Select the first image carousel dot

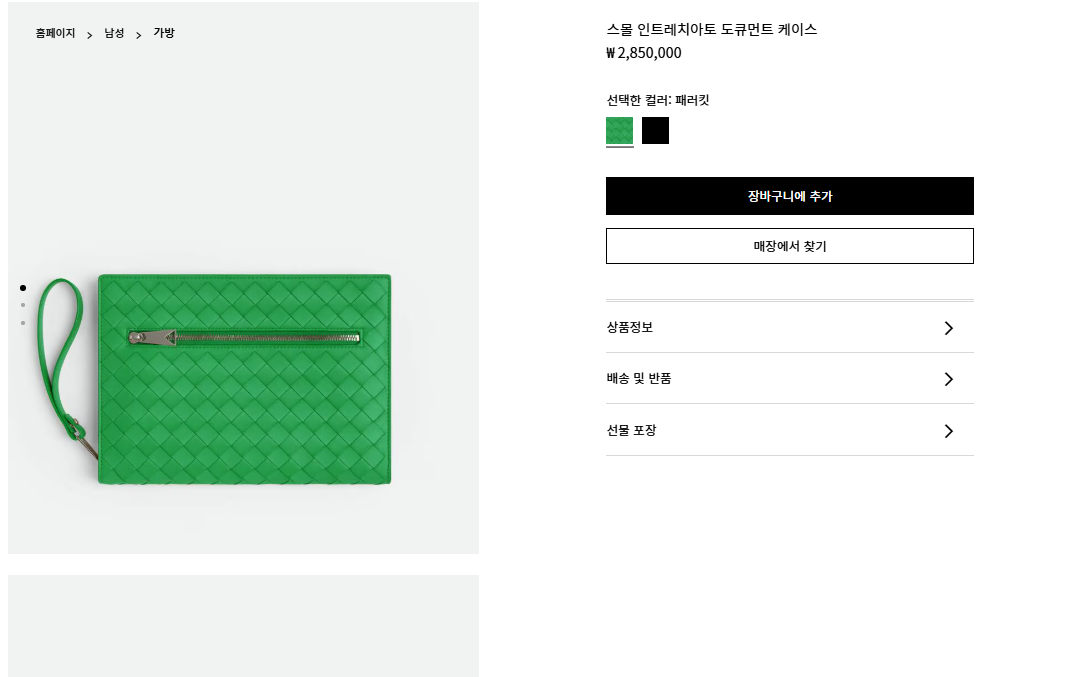[x=23, y=288]
